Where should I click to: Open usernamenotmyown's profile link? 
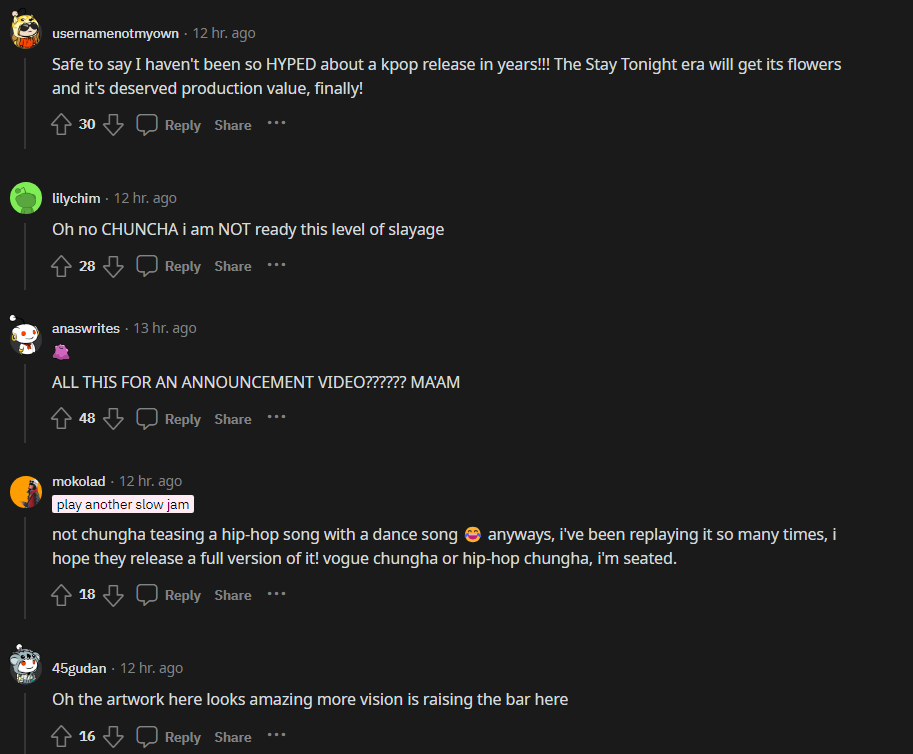click(115, 34)
